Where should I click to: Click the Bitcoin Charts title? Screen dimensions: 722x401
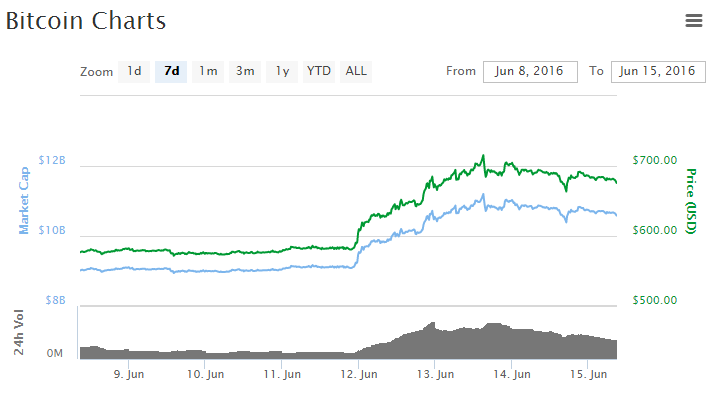(x=86, y=21)
